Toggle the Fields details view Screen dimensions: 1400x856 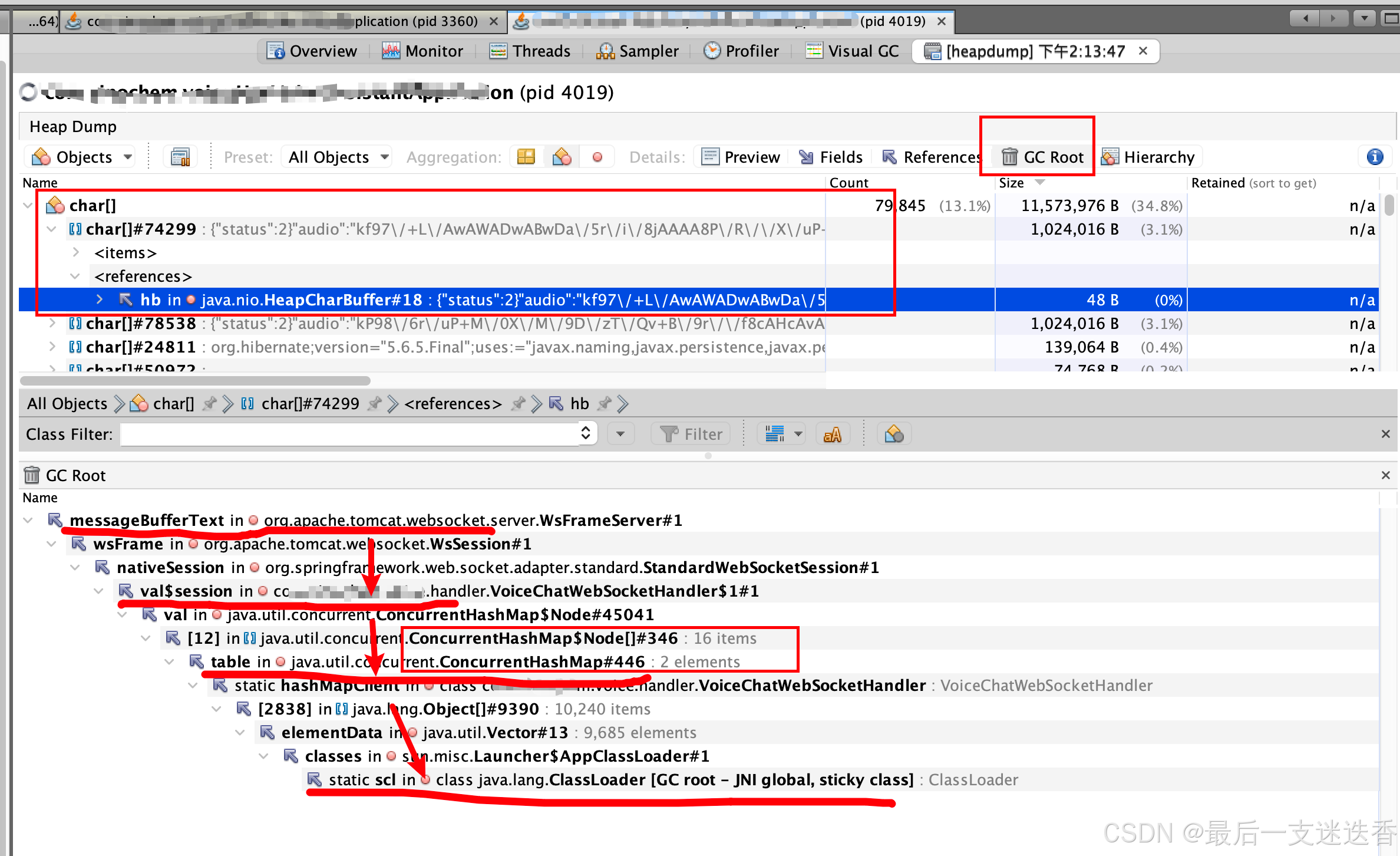tap(831, 157)
